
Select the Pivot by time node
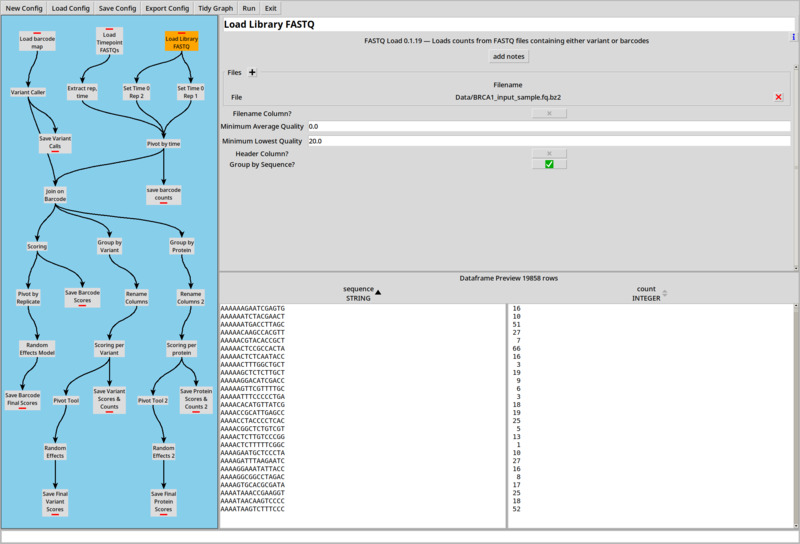click(x=163, y=144)
